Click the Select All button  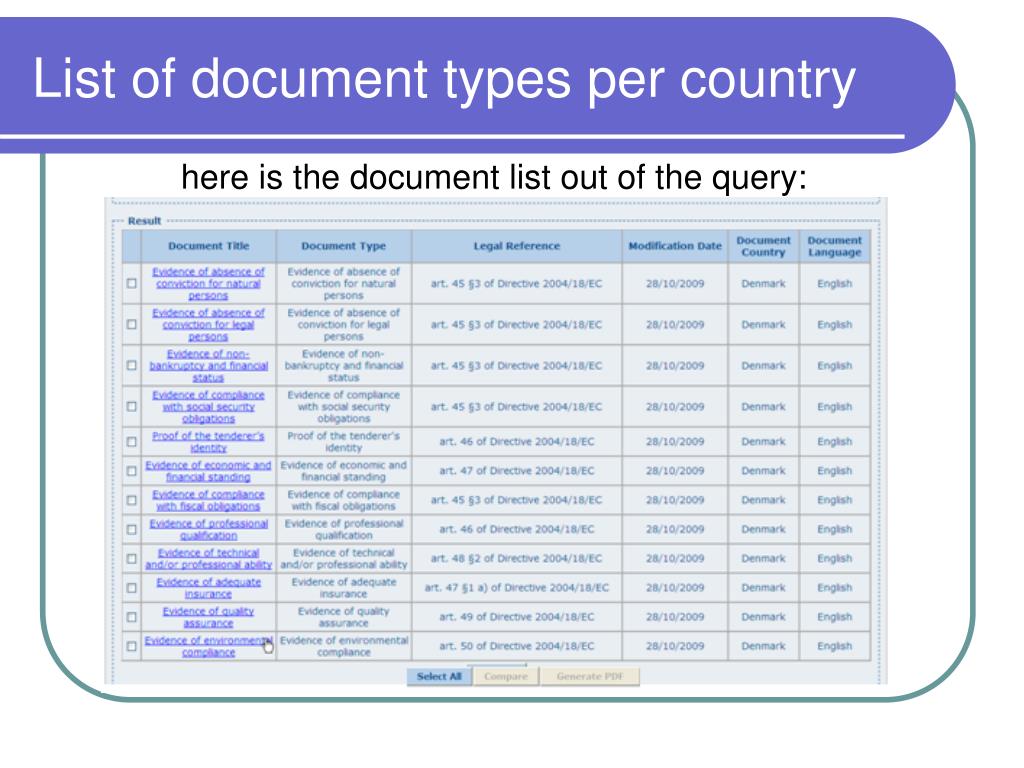[439, 677]
